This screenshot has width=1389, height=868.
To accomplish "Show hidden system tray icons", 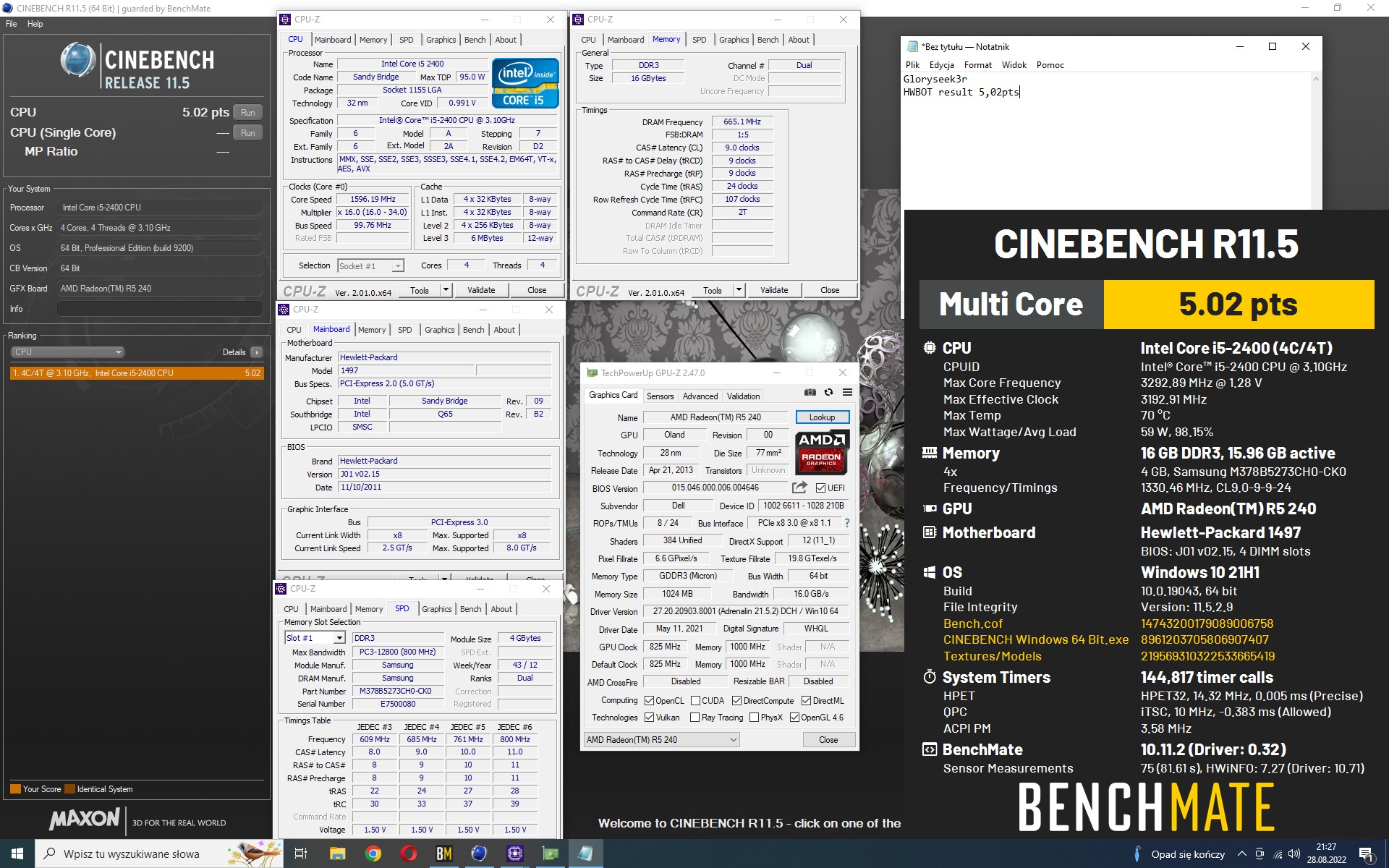I will click(1242, 854).
